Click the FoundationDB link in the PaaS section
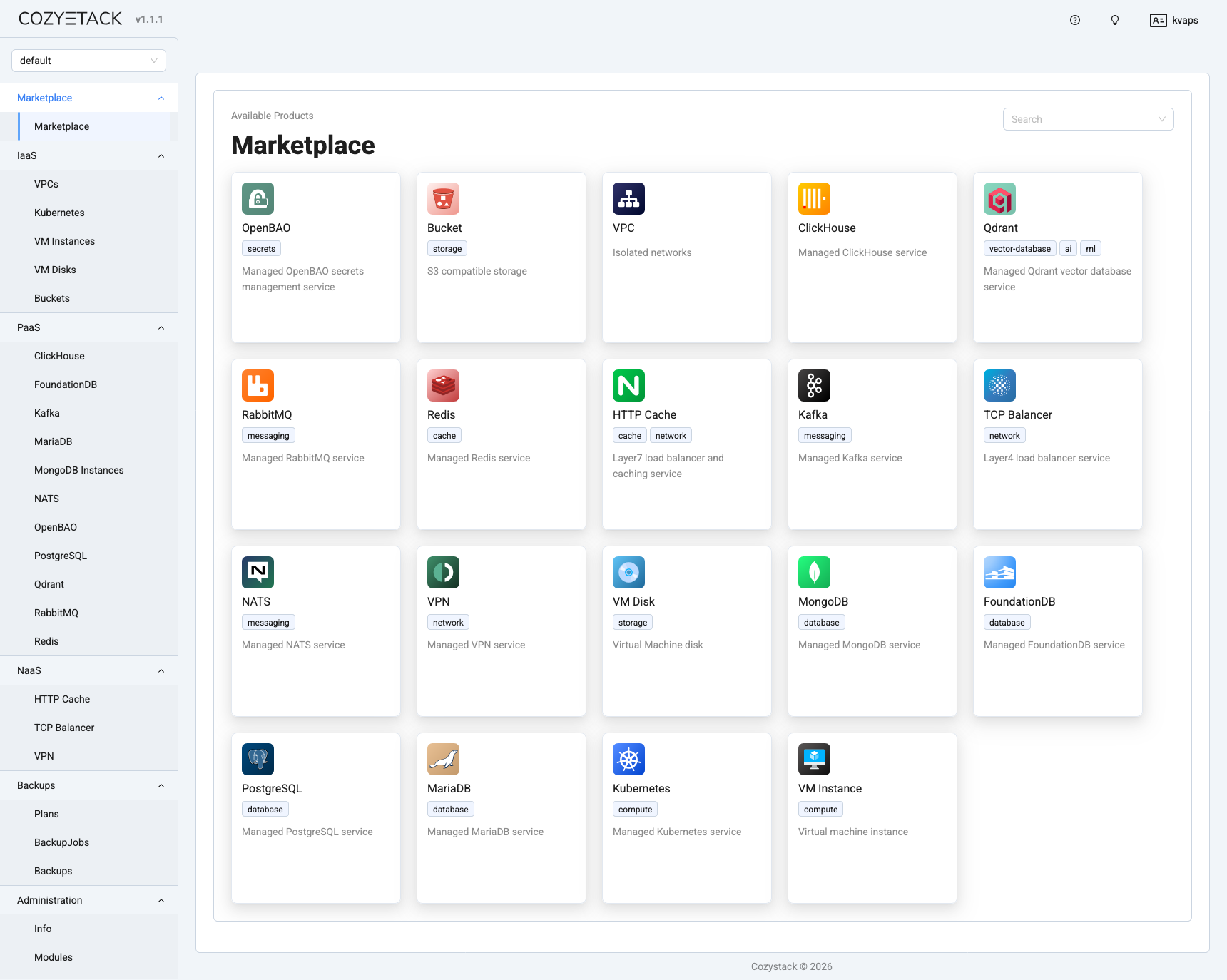 [66, 384]
